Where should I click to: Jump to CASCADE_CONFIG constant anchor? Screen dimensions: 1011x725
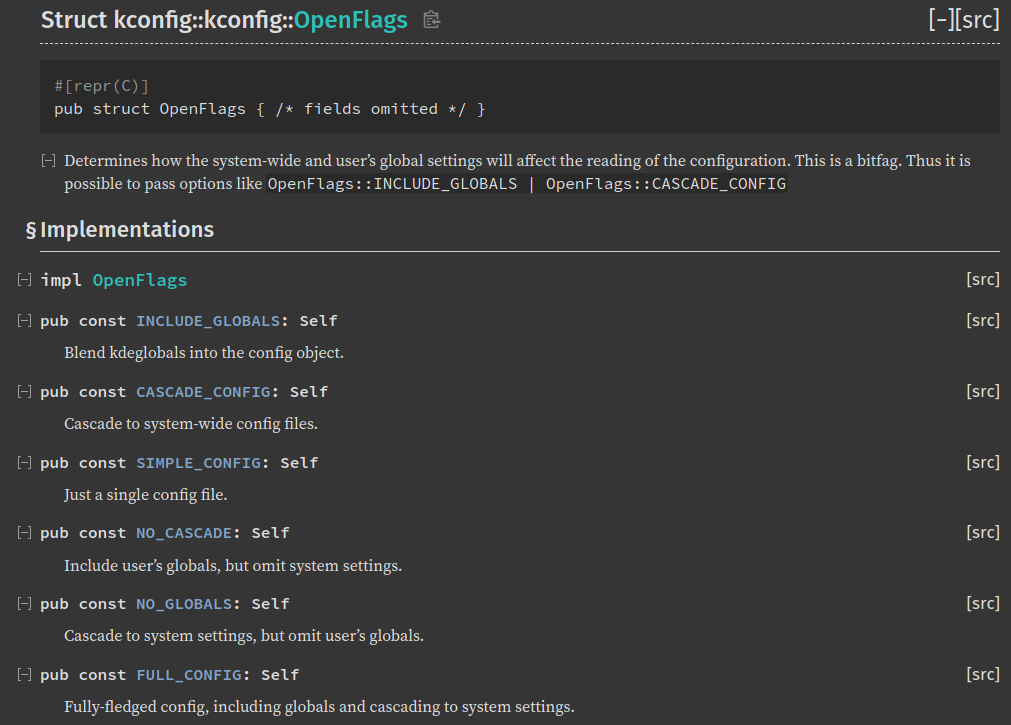point(203,392)
